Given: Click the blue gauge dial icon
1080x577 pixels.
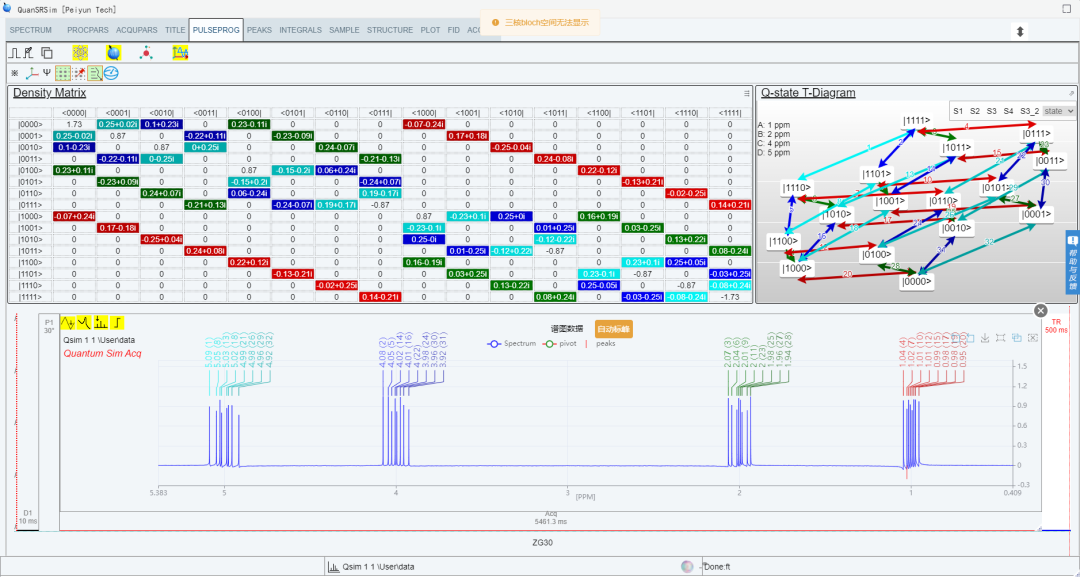Looking at the screenshot, I should coord(111,73).
